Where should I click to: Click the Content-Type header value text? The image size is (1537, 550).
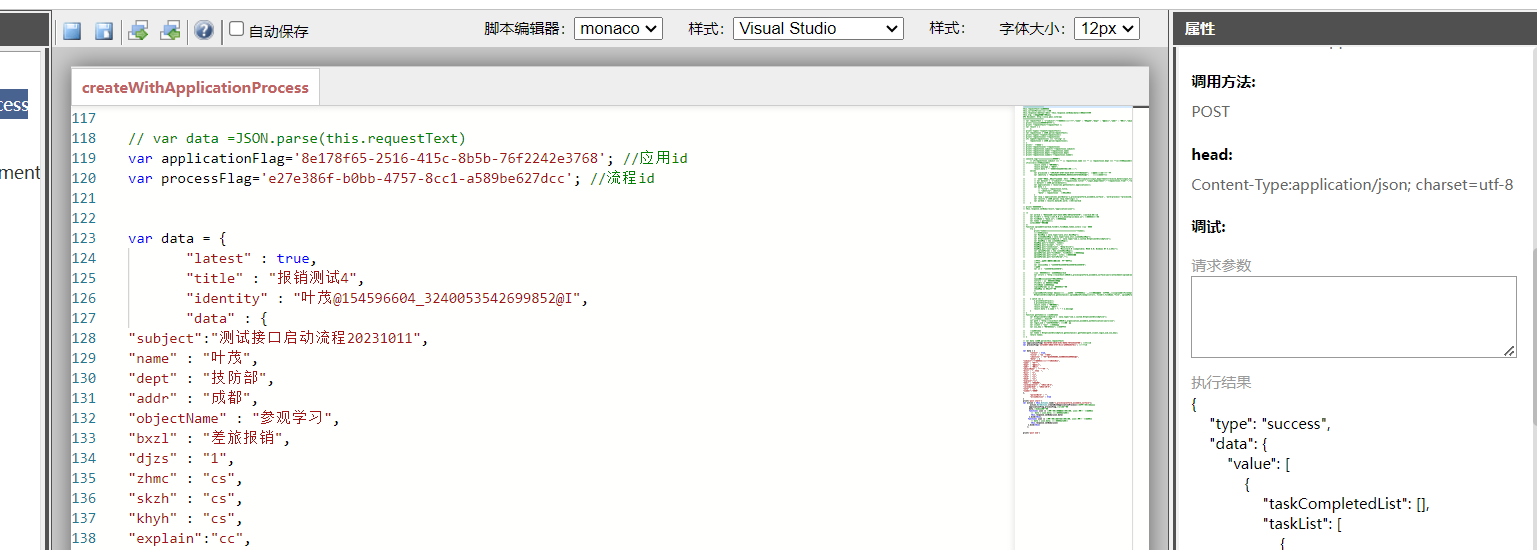pos(1352,184)
